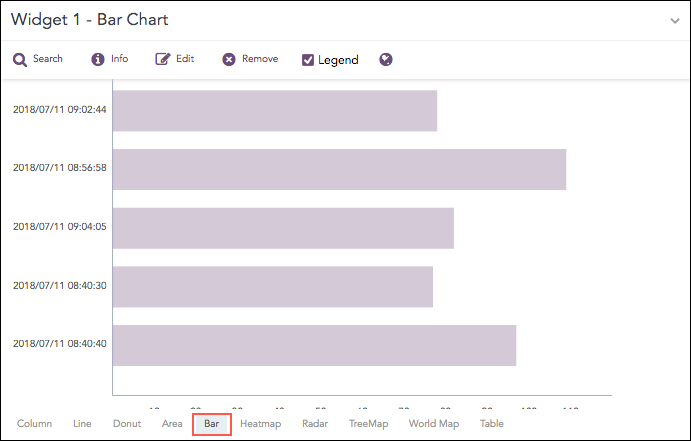Select the Line chart type
Viewport: 691px width, 441px height.
(82, 424)
